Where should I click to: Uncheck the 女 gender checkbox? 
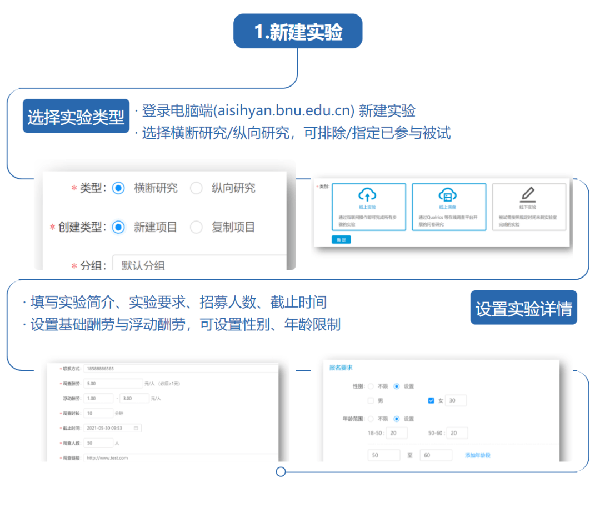click(x=430, y=401)
